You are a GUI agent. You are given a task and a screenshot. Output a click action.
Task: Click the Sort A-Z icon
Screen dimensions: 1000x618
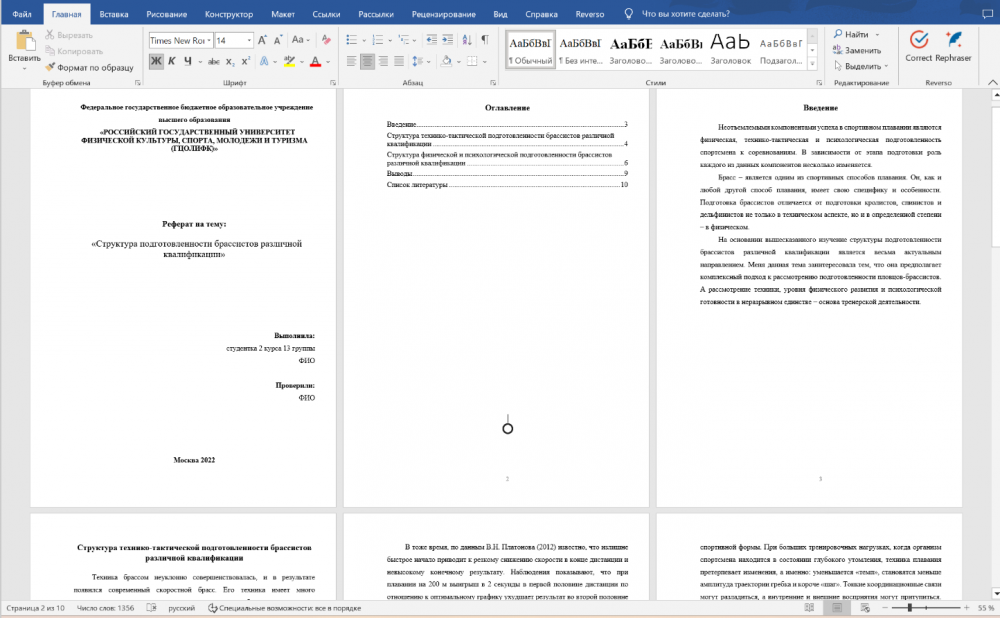pyautogui.click(x=467, y=40)
